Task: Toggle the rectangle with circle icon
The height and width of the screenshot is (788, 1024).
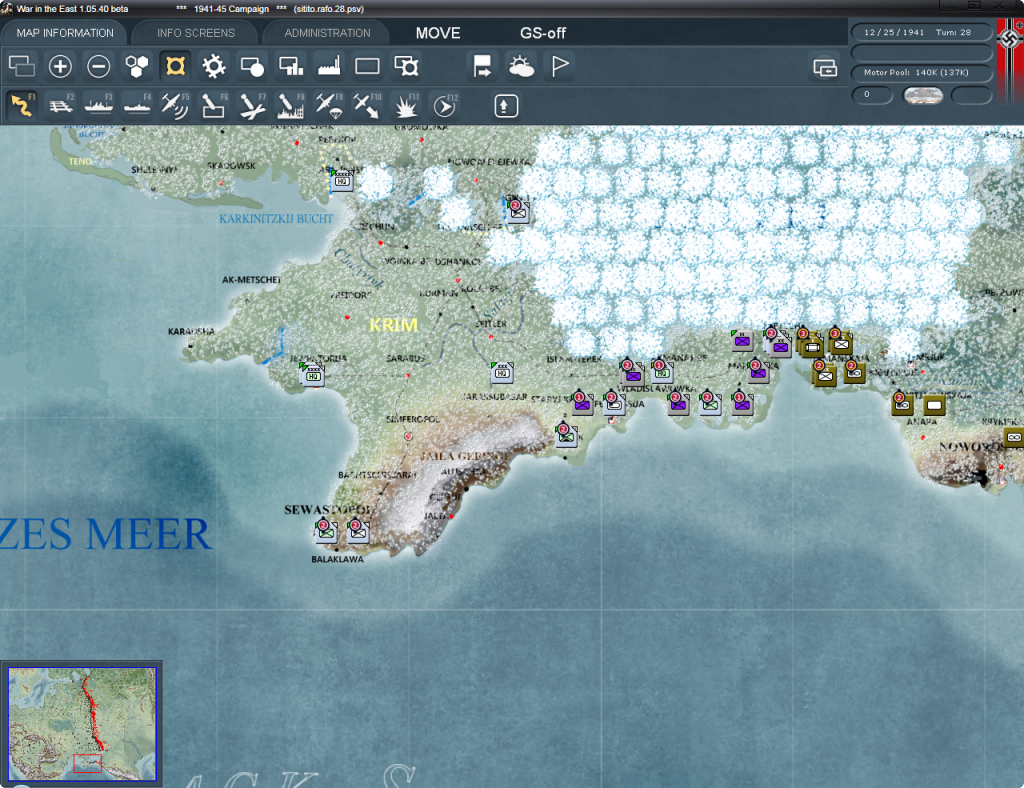Action: [252, 66]
